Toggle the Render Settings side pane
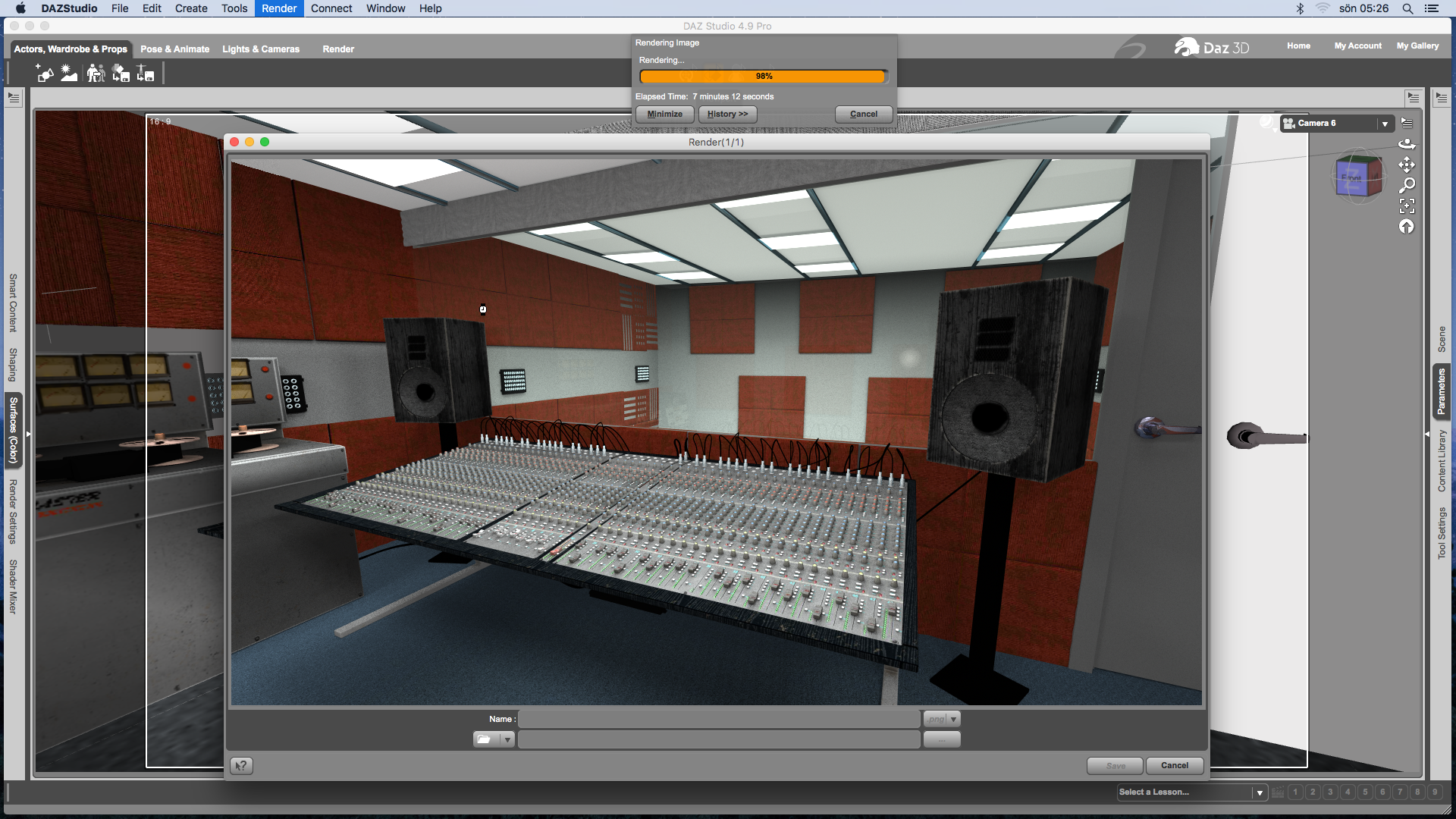Image resolution: width=1456 pixels, height=819 pixels. (x=13, y=511)
